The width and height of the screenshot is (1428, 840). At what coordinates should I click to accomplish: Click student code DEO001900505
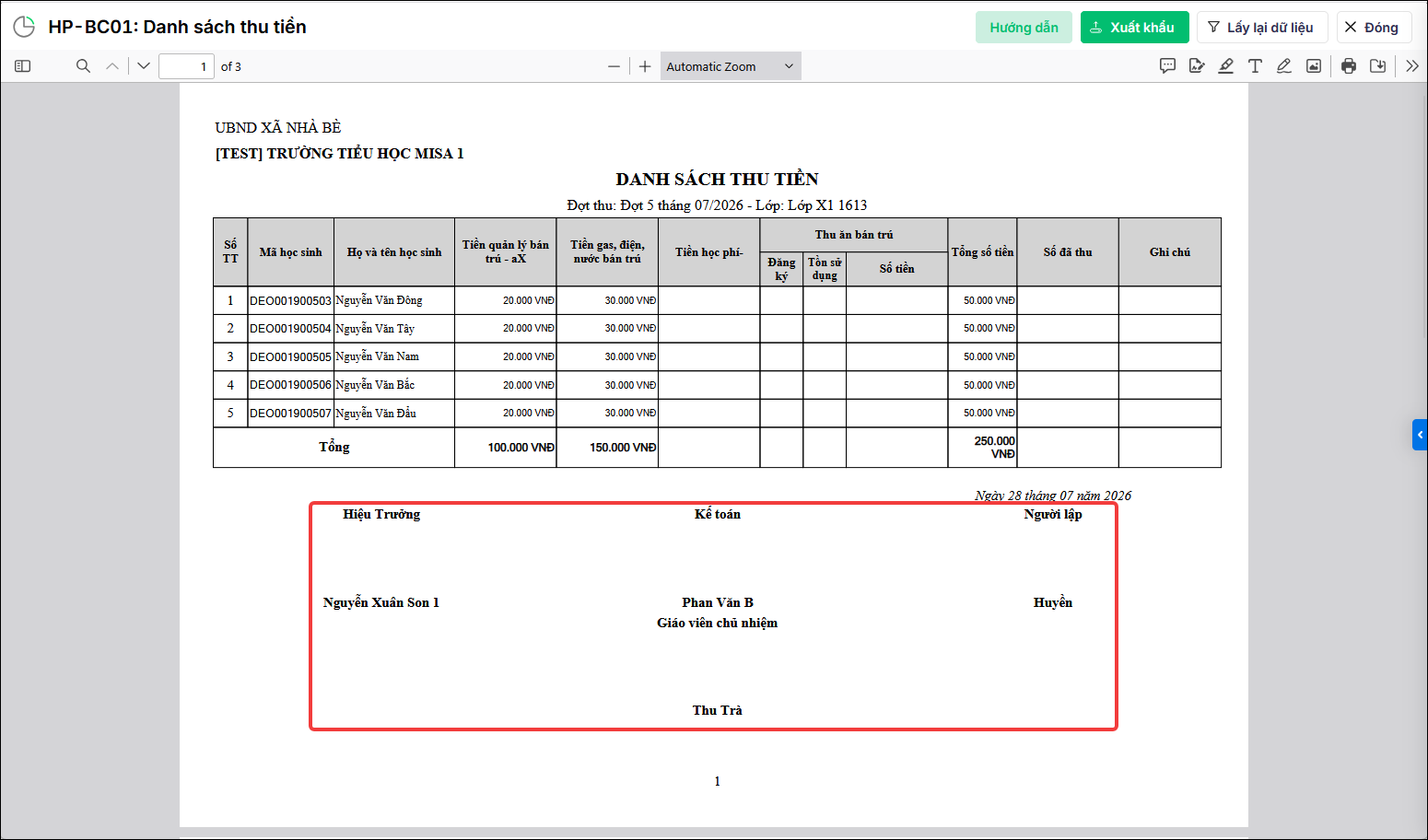[290, 357]
